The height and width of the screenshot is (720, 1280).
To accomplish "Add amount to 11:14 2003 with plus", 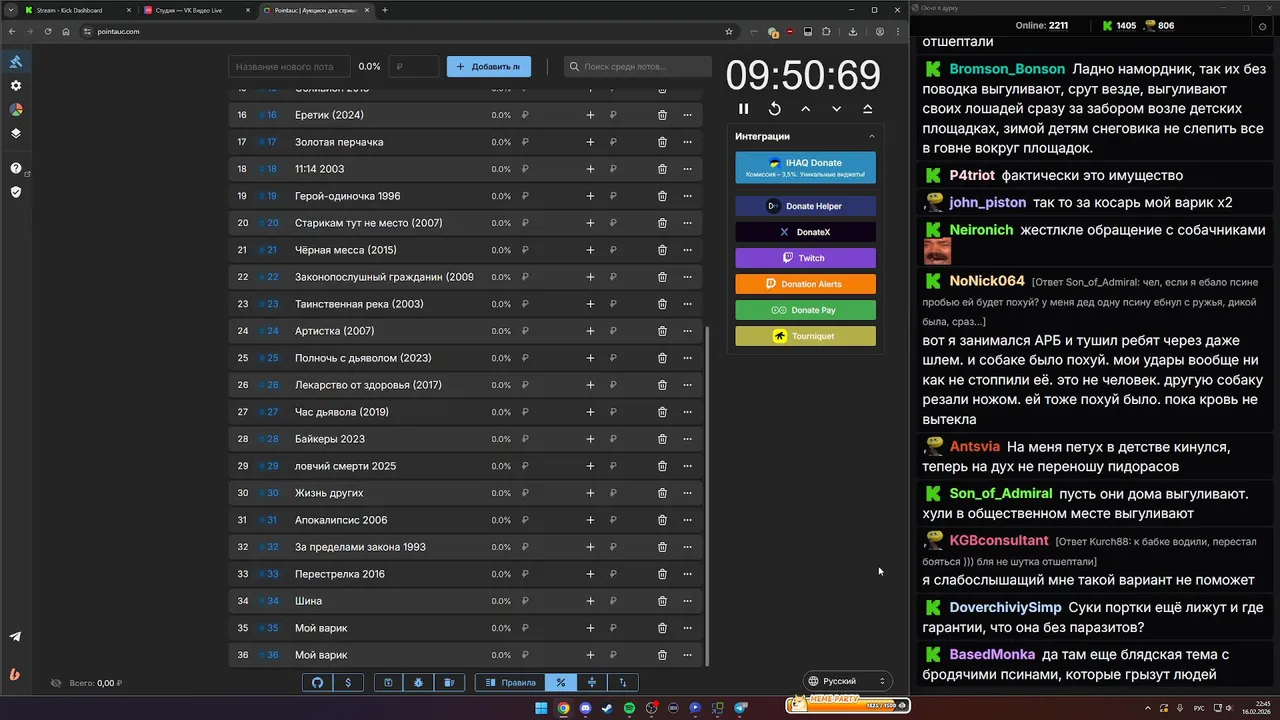I will 590,169.
